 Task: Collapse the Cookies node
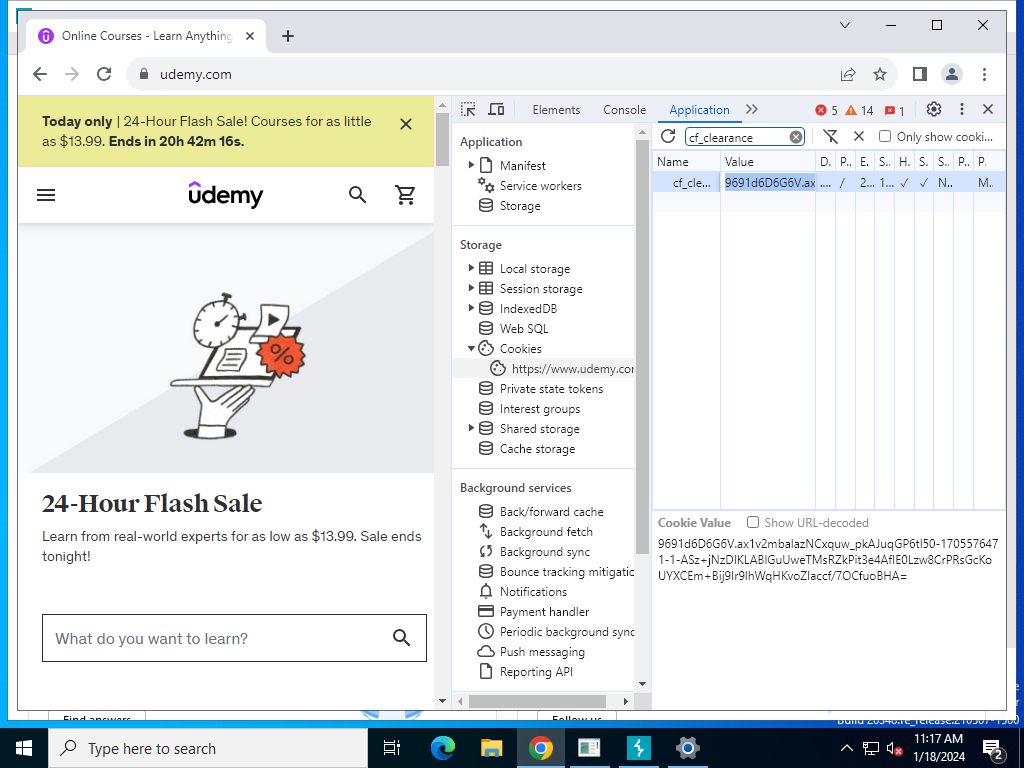[471, 349]
